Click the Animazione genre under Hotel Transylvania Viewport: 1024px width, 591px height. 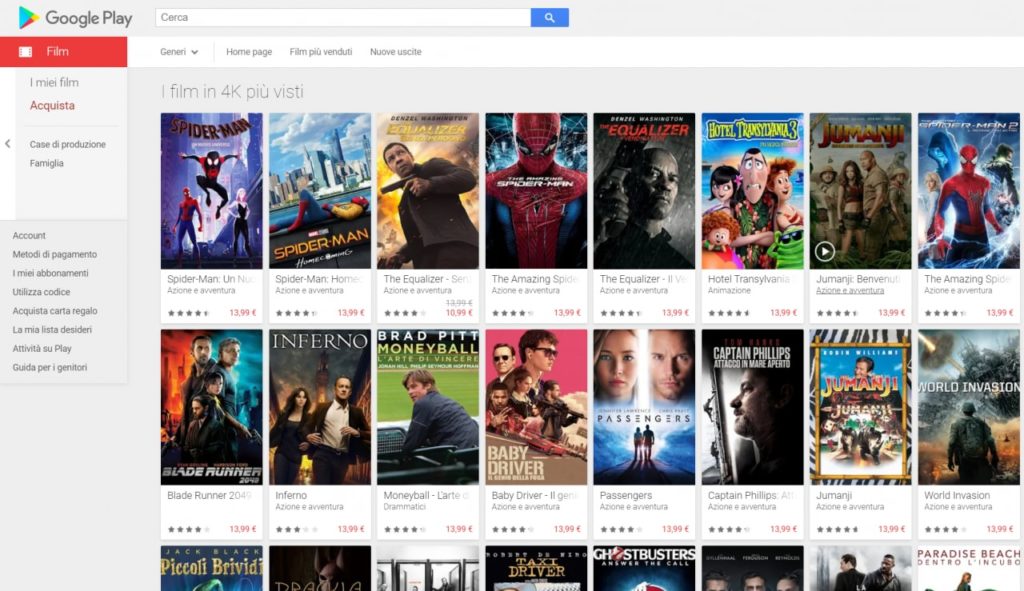(729, 291)
